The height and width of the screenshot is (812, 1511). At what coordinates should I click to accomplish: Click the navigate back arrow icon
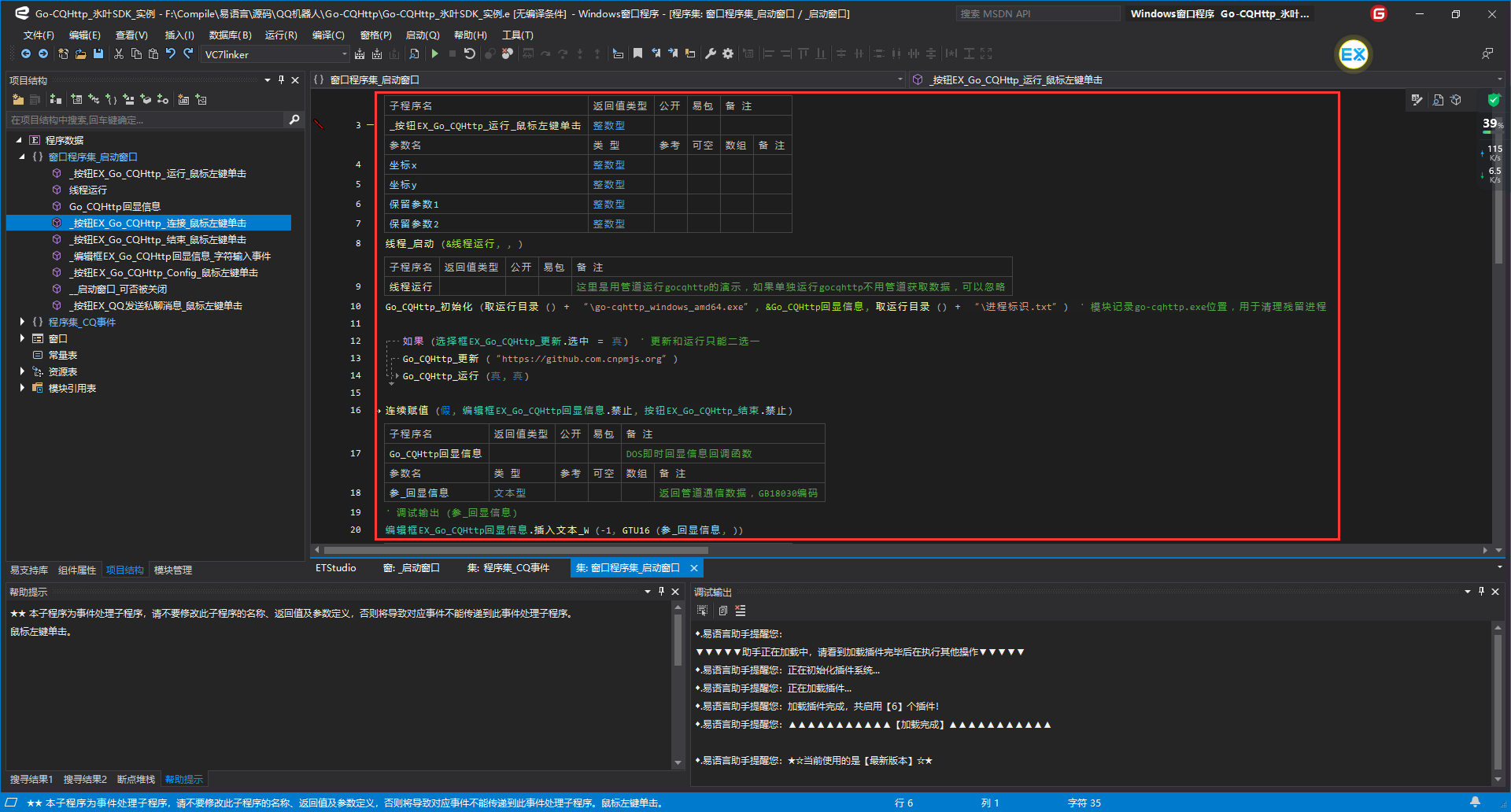click(26, 54)
